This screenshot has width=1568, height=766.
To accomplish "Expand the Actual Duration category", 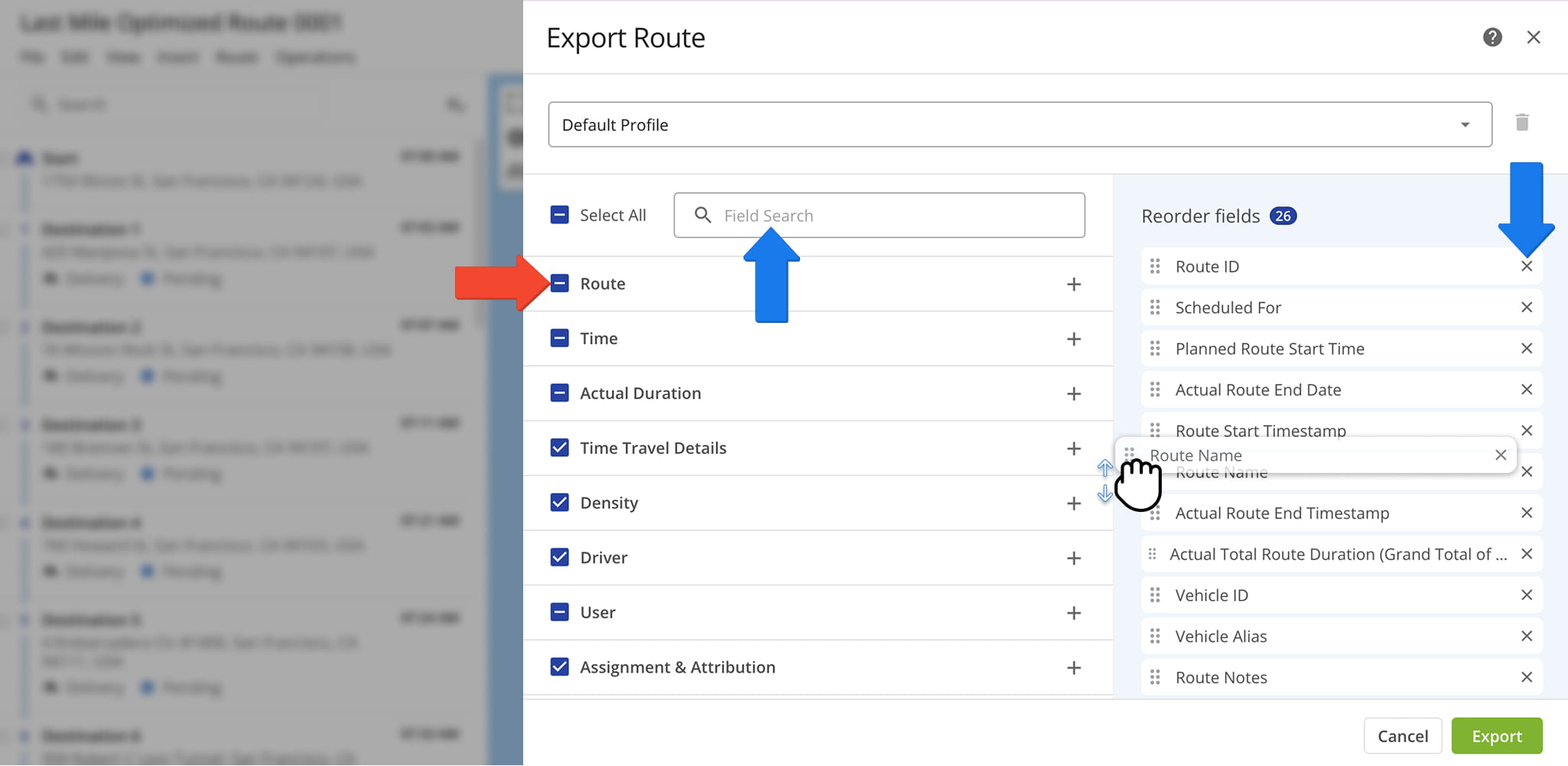I will click(1073, 394).
